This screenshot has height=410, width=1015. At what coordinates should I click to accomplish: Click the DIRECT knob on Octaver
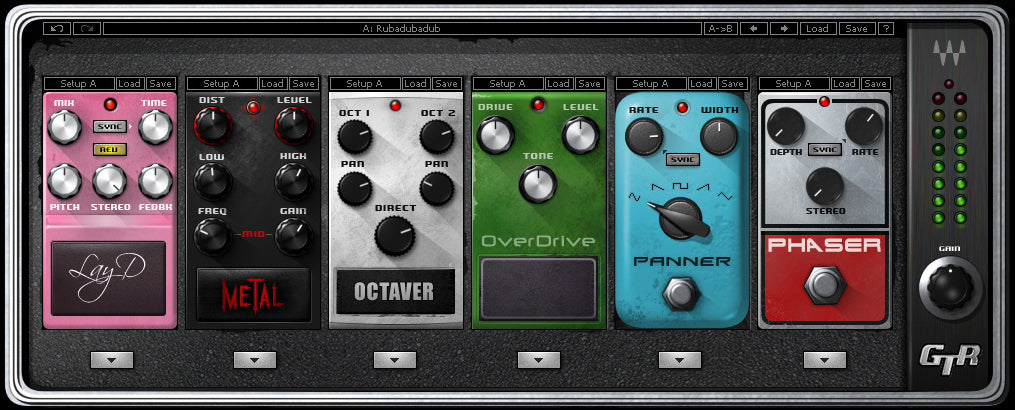pyautogui.click(x=395, y=235)
